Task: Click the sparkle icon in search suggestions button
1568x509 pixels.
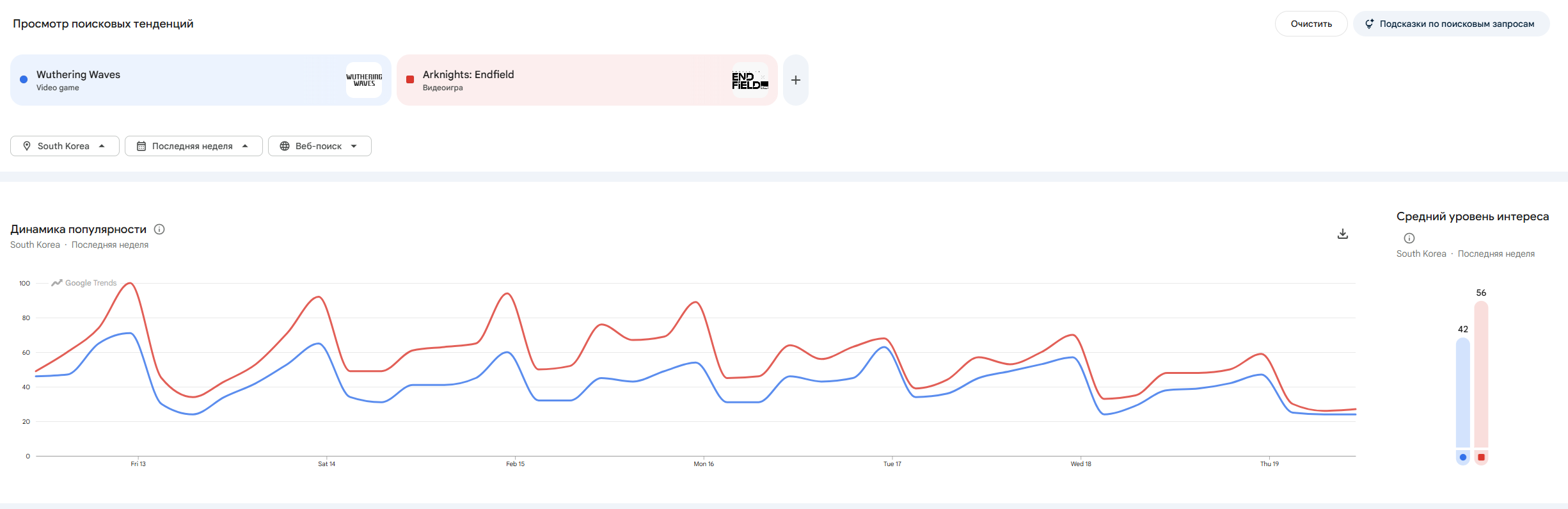Action: [1369, 24]
